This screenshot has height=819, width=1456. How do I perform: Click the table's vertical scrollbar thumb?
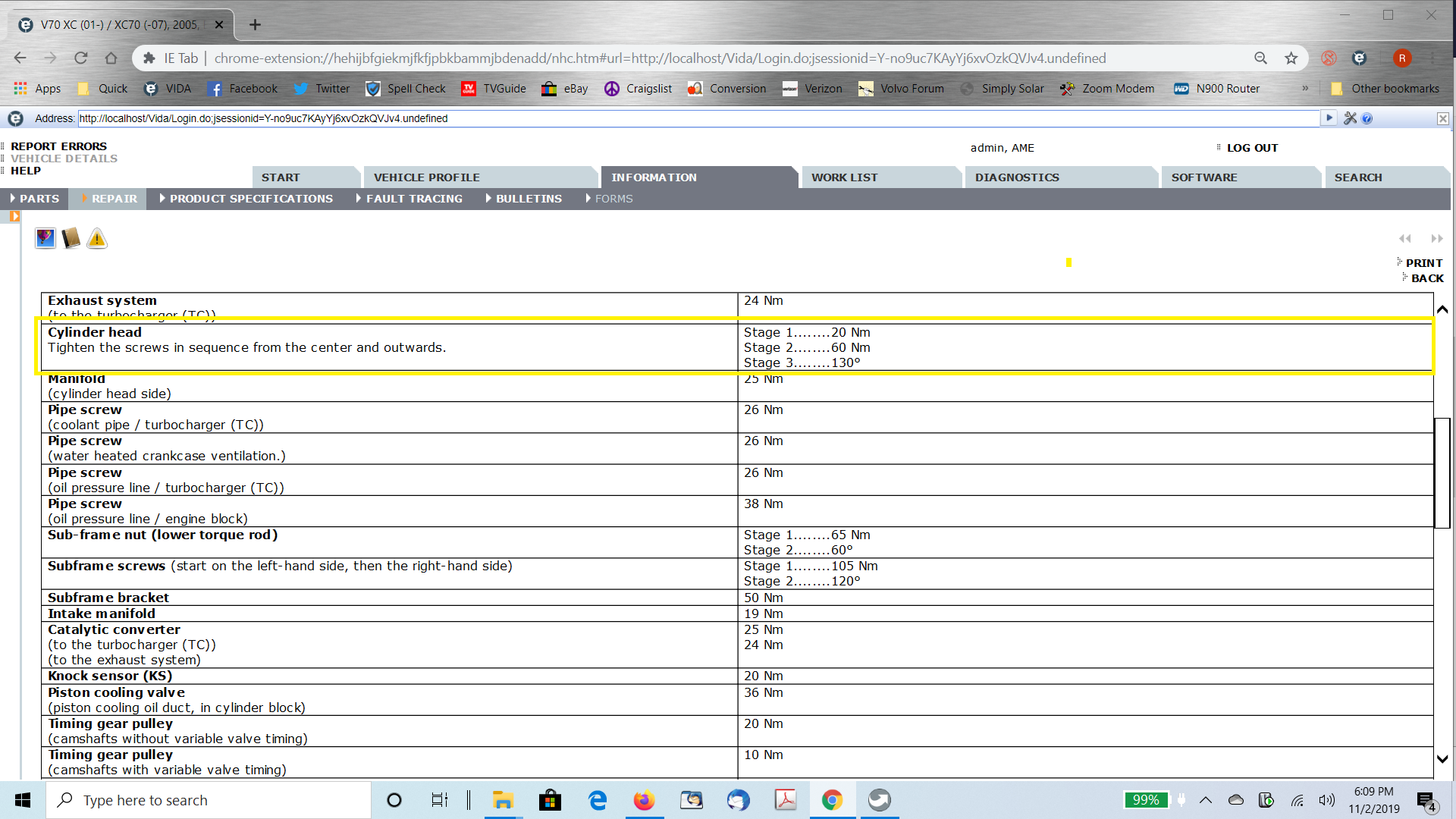click(1442, 472)
